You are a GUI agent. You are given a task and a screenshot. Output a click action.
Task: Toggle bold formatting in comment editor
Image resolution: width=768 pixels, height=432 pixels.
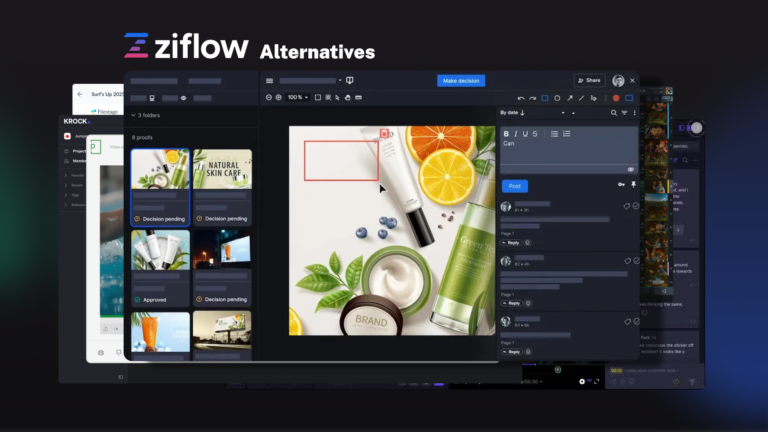506,134
